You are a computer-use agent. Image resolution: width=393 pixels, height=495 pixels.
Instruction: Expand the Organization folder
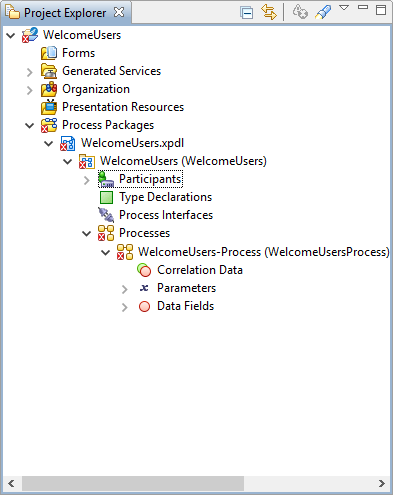[x=30, y=90]
